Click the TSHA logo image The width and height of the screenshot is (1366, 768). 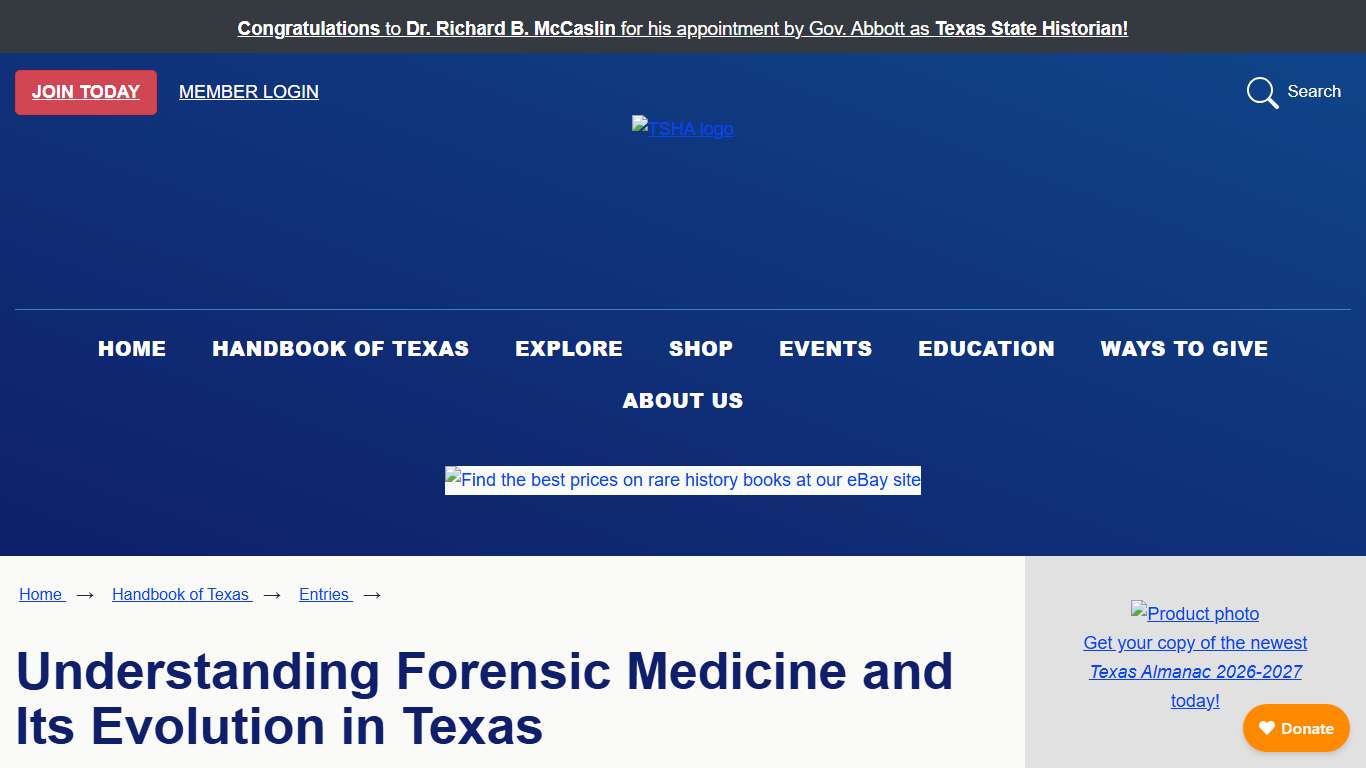[683, 128]
